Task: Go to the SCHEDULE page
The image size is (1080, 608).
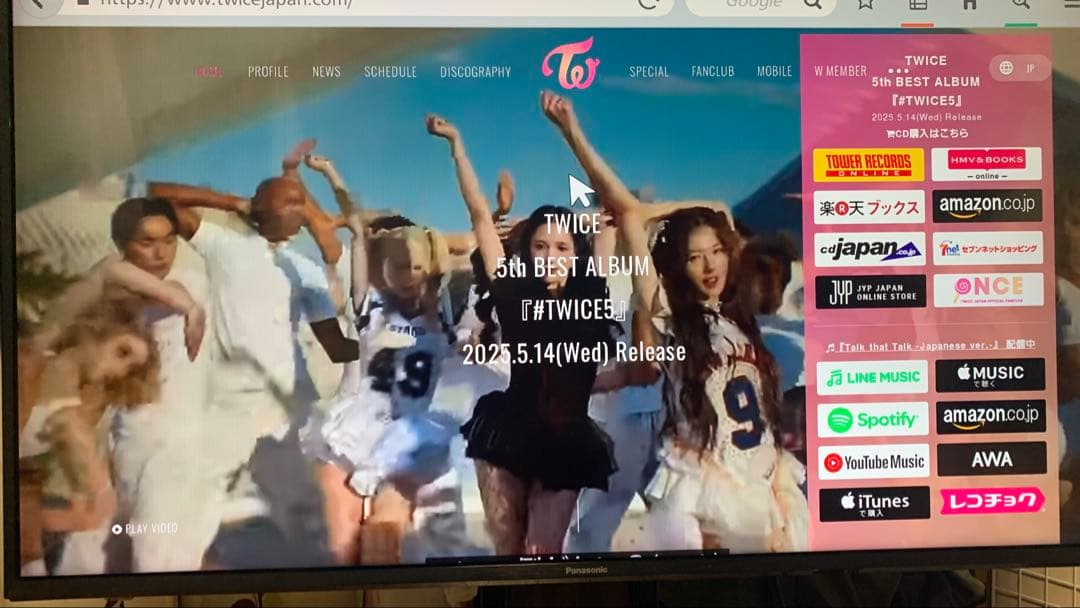Action: pos(390,72)
